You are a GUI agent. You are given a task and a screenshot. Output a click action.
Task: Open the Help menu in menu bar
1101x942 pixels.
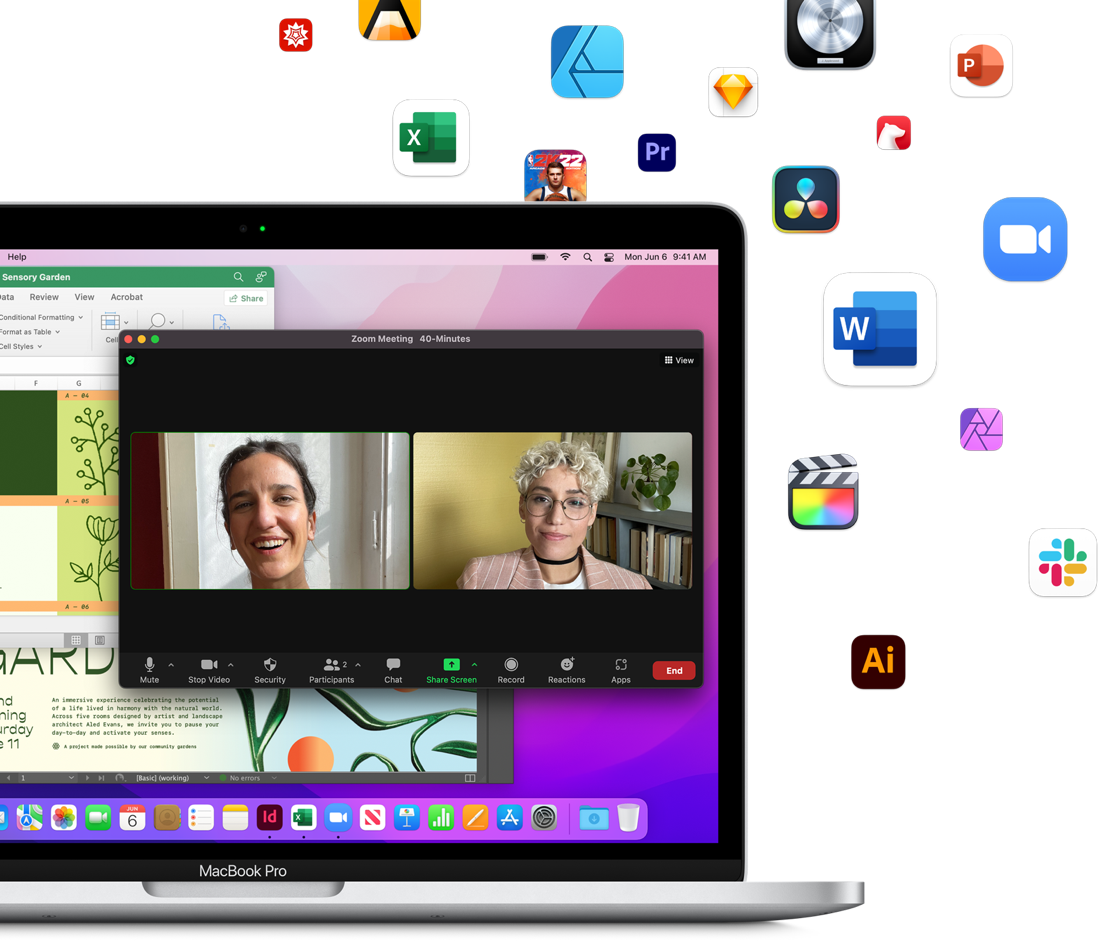point(17,257)
